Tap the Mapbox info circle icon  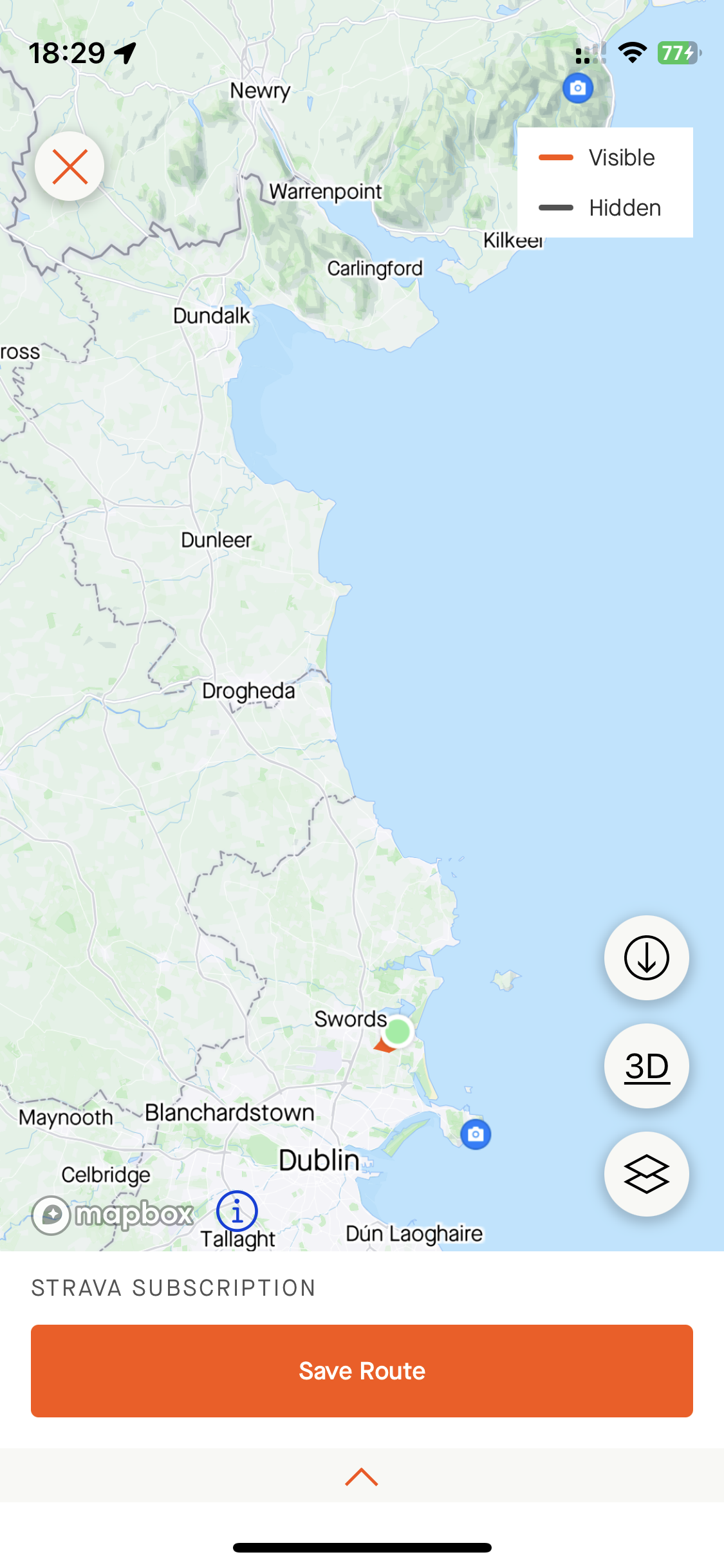[x=237, y=1212]
